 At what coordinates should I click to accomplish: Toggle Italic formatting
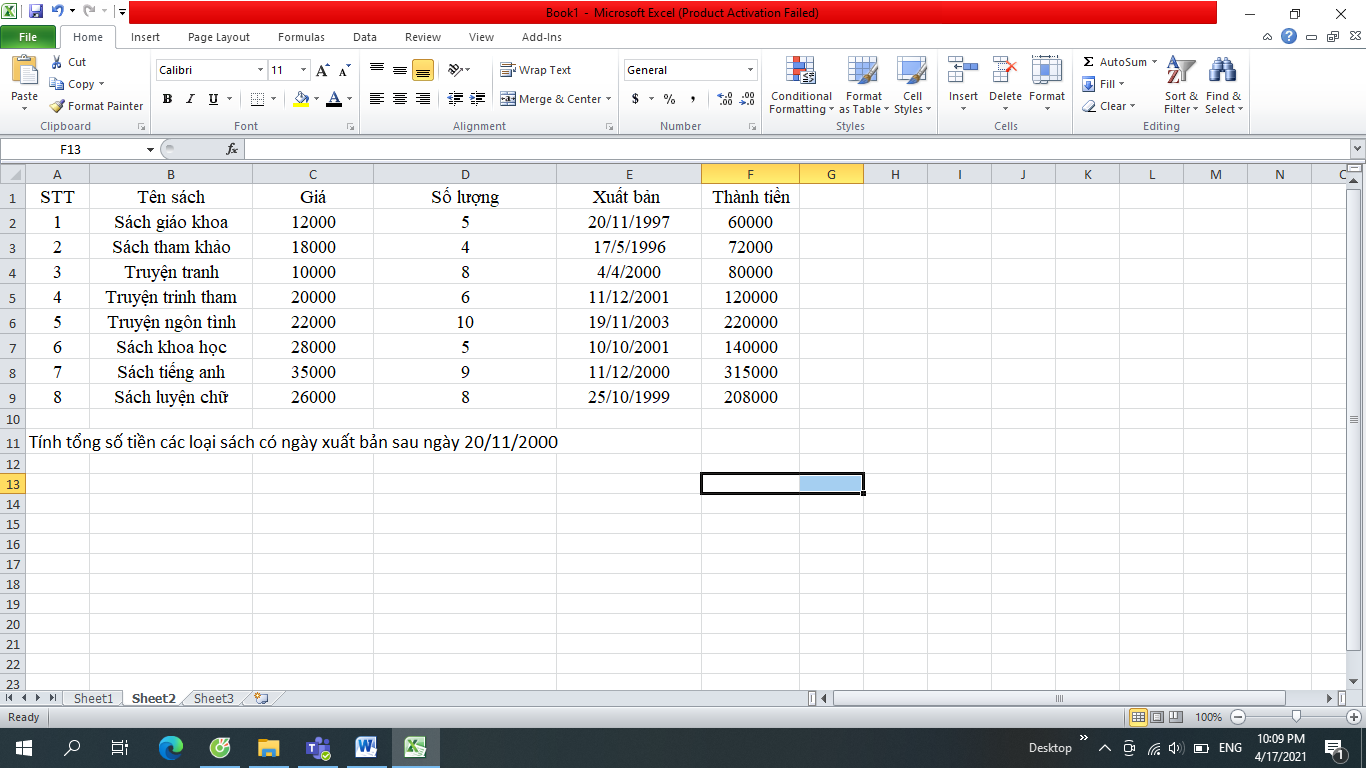coord(190,99)
